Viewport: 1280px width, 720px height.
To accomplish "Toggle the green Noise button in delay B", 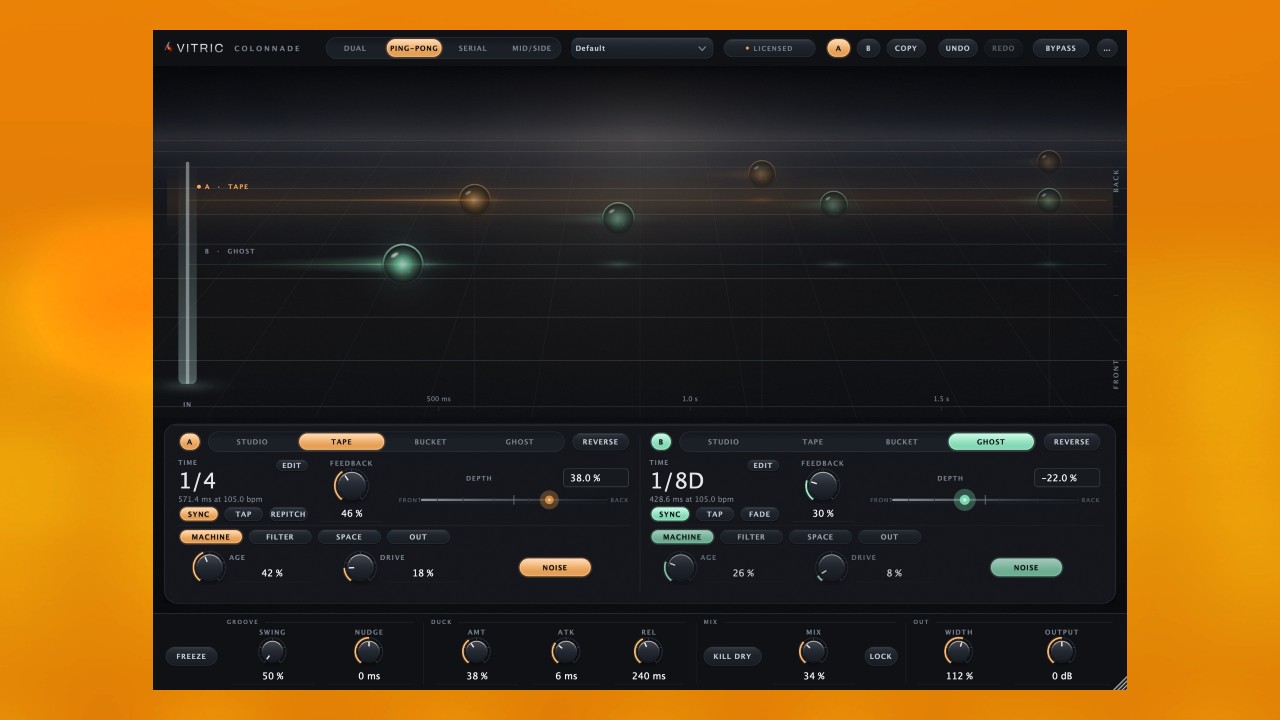I will click(1026, 568).
